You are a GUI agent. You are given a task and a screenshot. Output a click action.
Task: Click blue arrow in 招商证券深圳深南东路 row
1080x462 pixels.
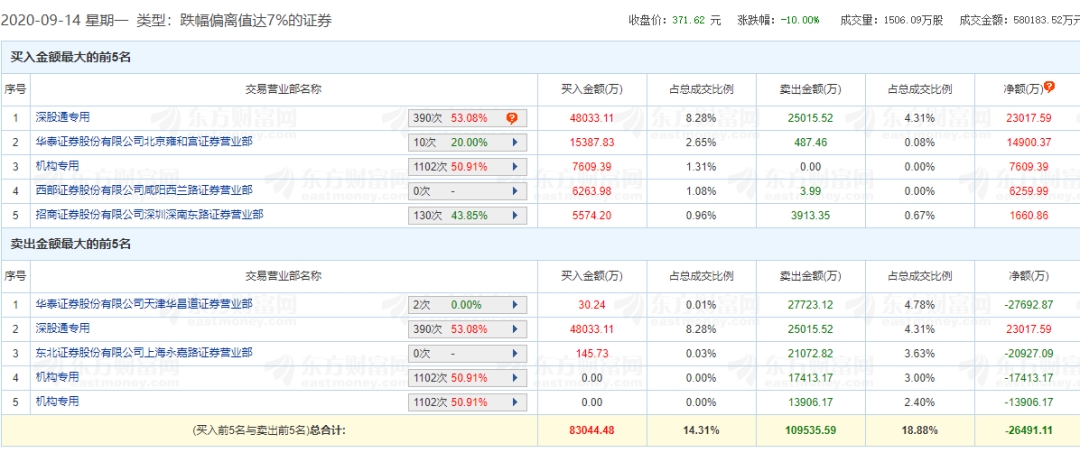515,215
